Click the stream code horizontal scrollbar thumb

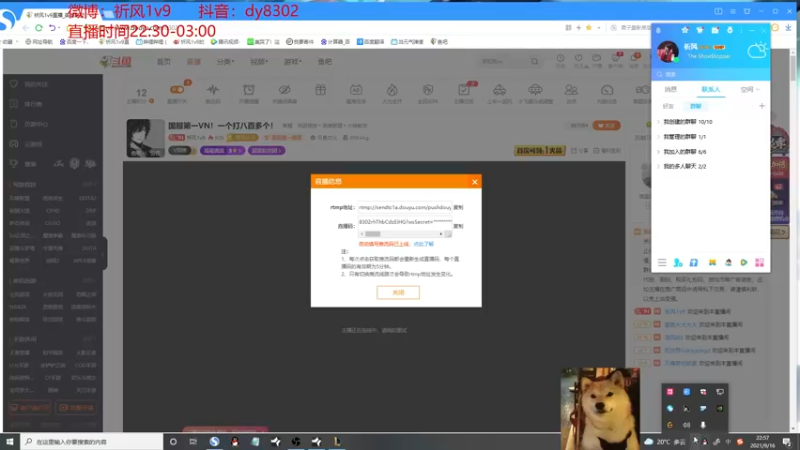[373, 234]
